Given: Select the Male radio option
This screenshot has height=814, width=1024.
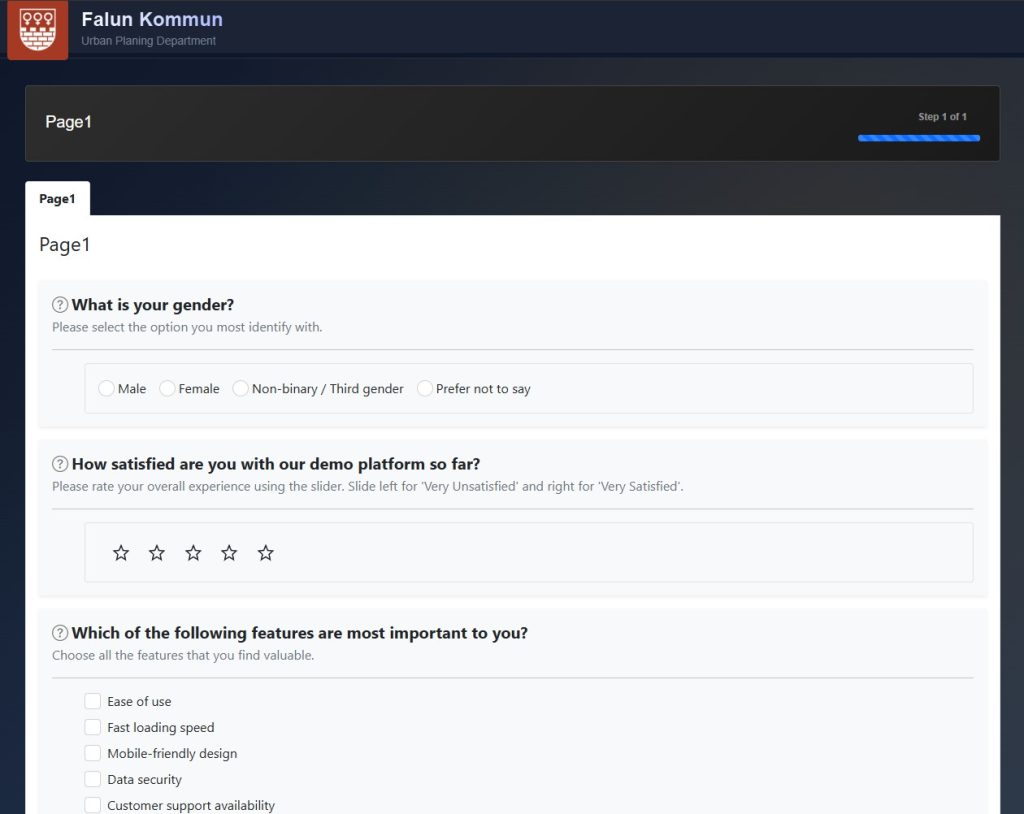Looking at the screenshot, I should pos(107,388).
